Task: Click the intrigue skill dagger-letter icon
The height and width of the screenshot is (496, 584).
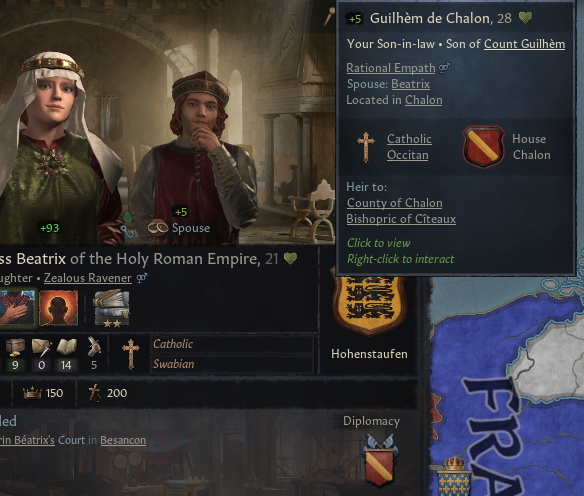Action: (41, 347)
